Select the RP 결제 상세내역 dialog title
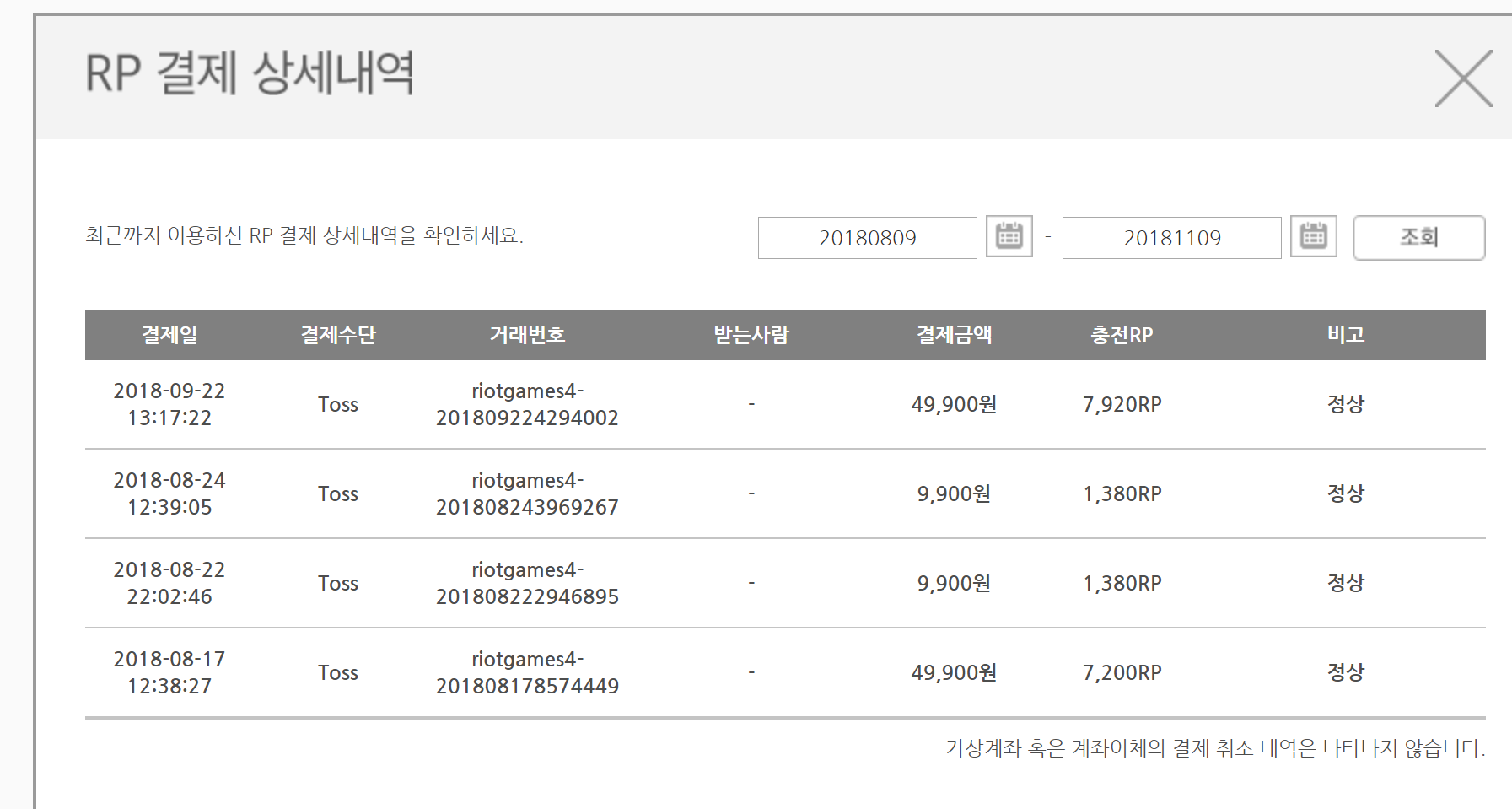Screen dimensions: 1512x809 click(x=250, y=73)
